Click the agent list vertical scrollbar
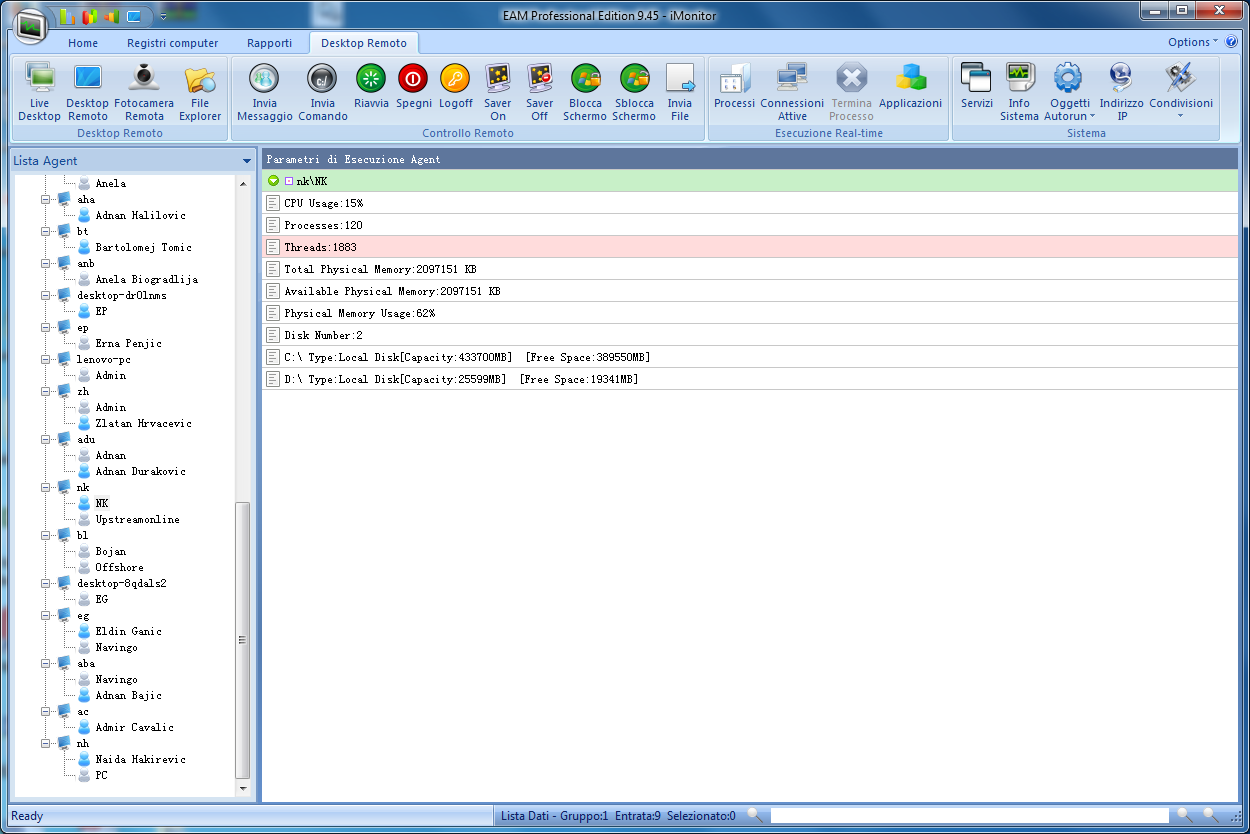The width and height of the screenshot is (1250, 834). coord(242,640)
